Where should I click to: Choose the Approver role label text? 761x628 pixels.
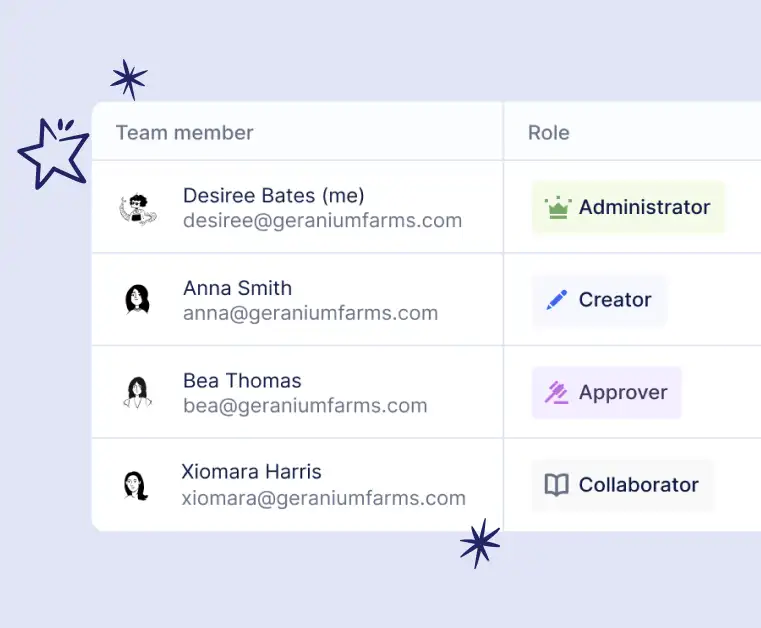[623, 392]
